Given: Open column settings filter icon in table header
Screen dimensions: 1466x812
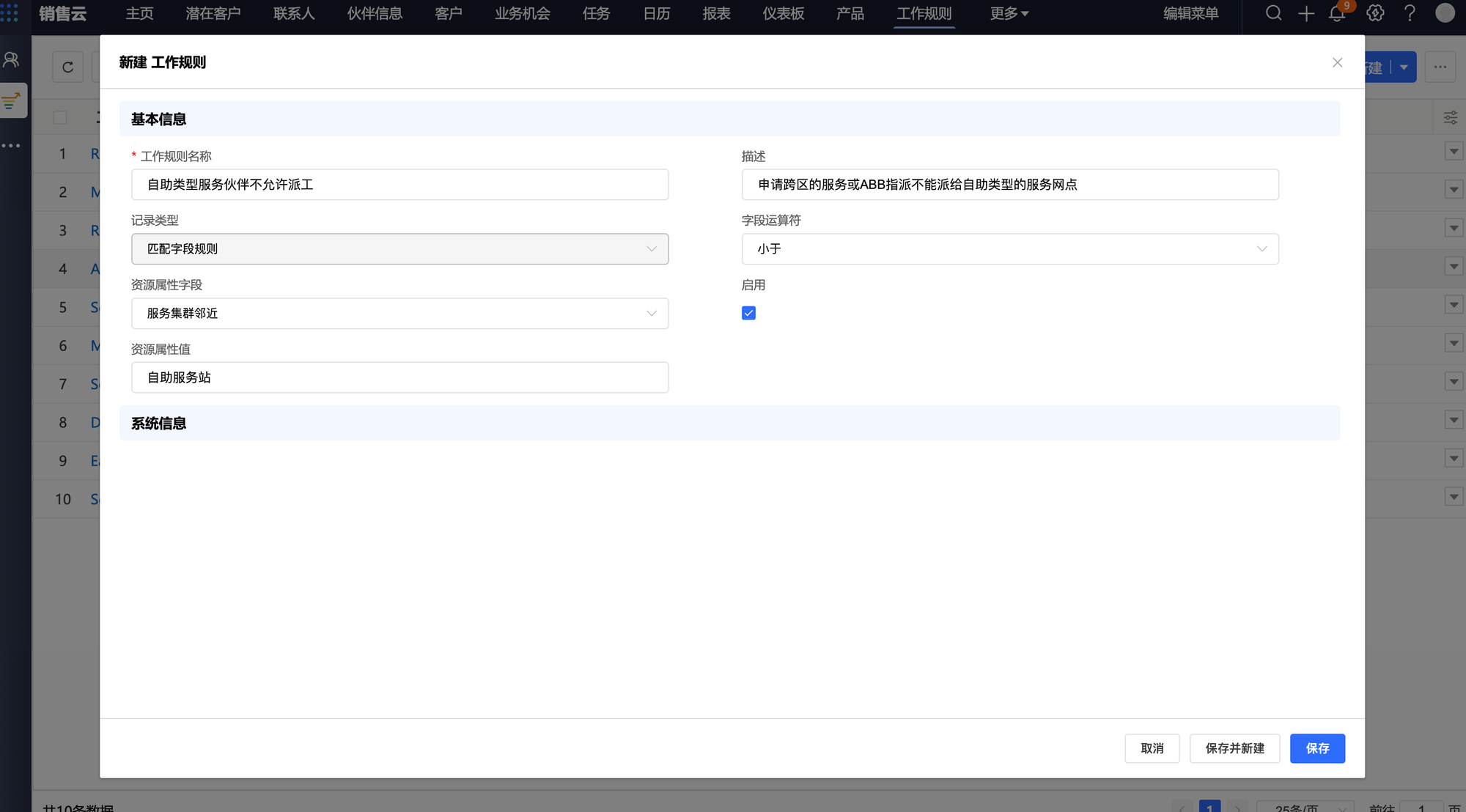Looking at the screenshot, I should point(1450,117).
